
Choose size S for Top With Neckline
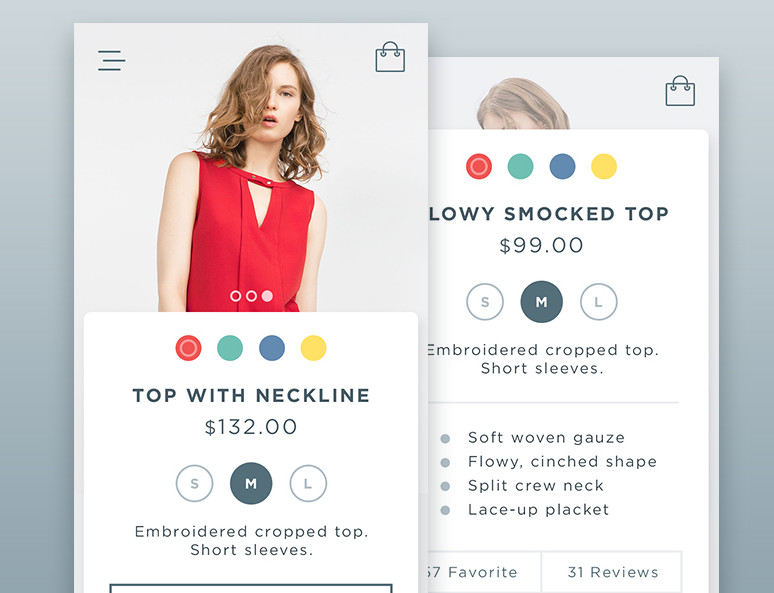tap(194, 483)
